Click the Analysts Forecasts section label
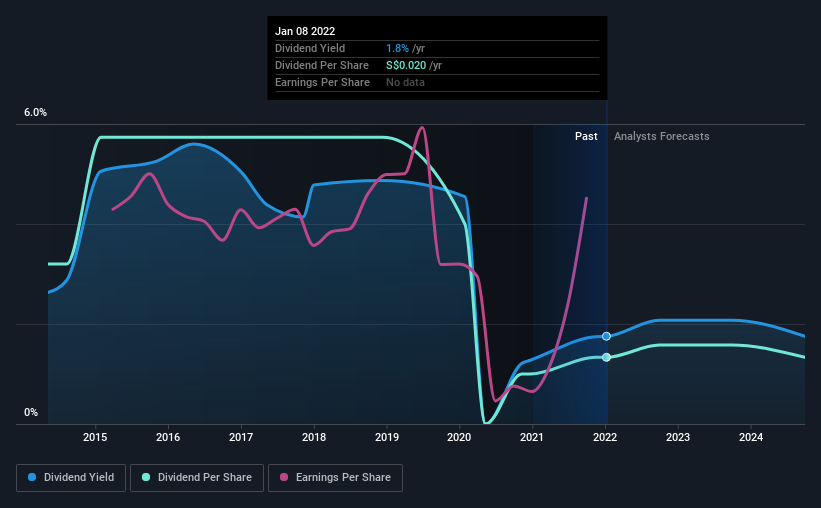Viewport: 821px width, 508px height. 661,136
